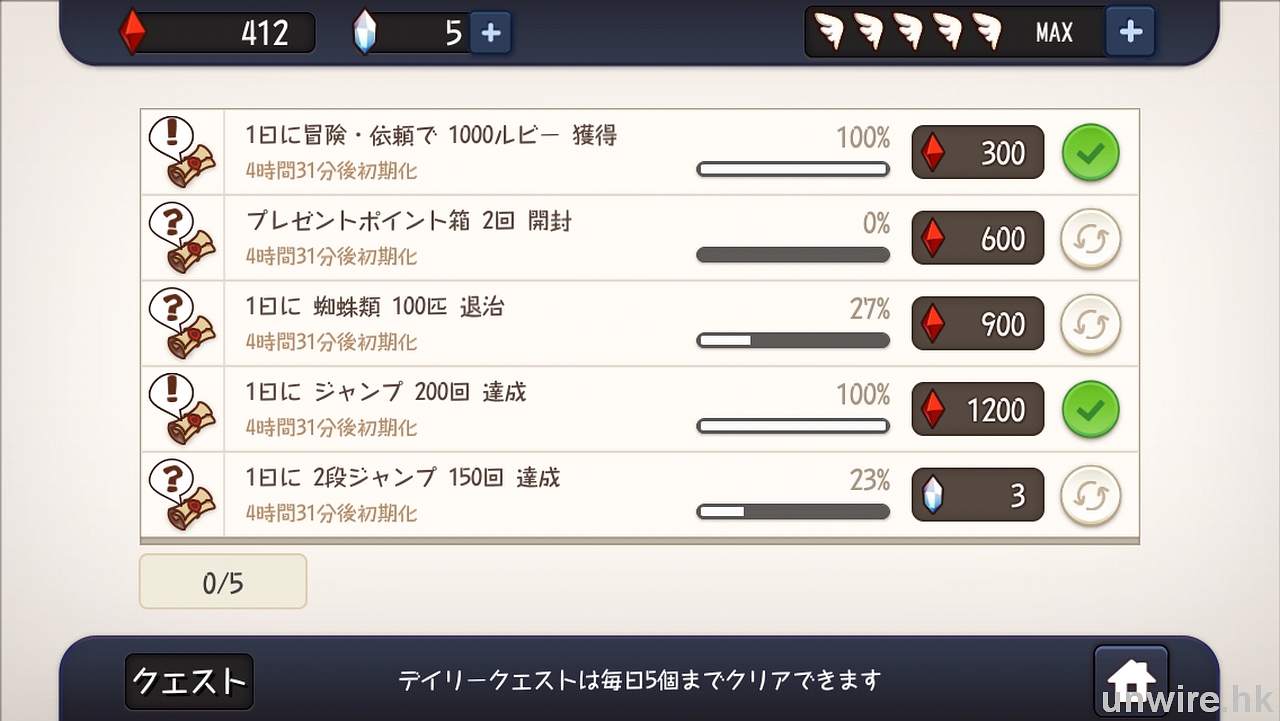
Task: Tap the wings stamina MAX gauge
Action: tap(953, 32)
